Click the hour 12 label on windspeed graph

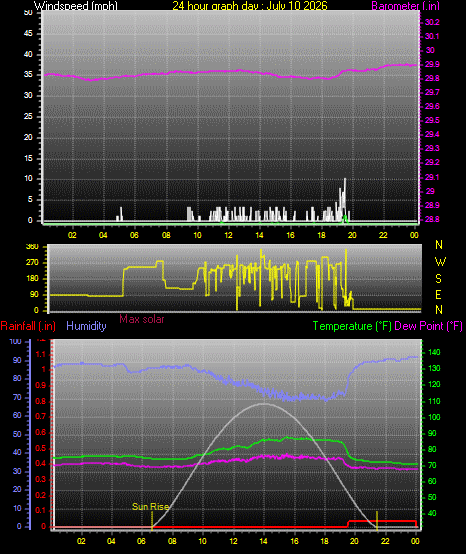tap(228, 235)
